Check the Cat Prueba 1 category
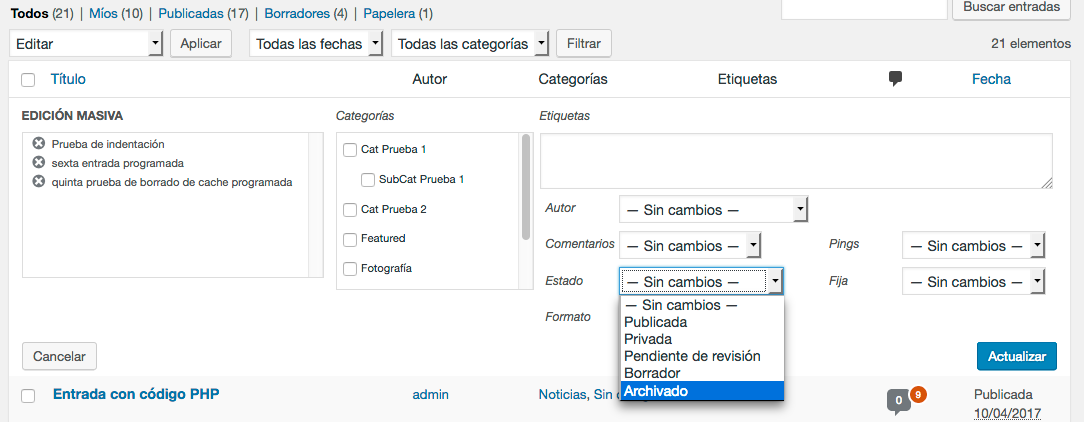This screenshot has width=1084, height=422. pyautogui.click(x=350, y=150)
